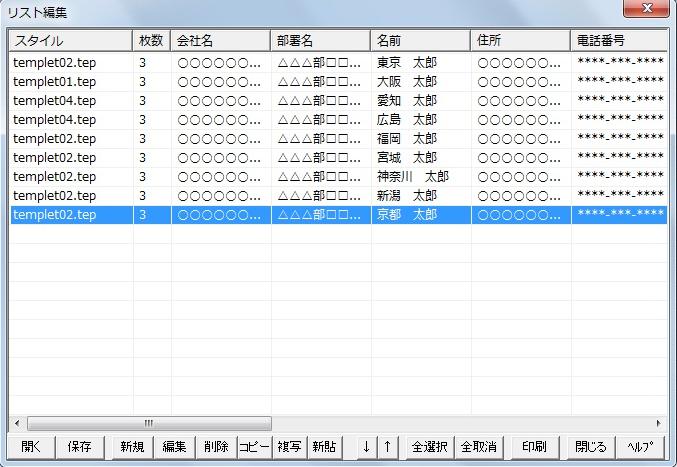The width and height of the screenshot is (677, 467).
Task: Print the list with 印刷
Action: 534,447
